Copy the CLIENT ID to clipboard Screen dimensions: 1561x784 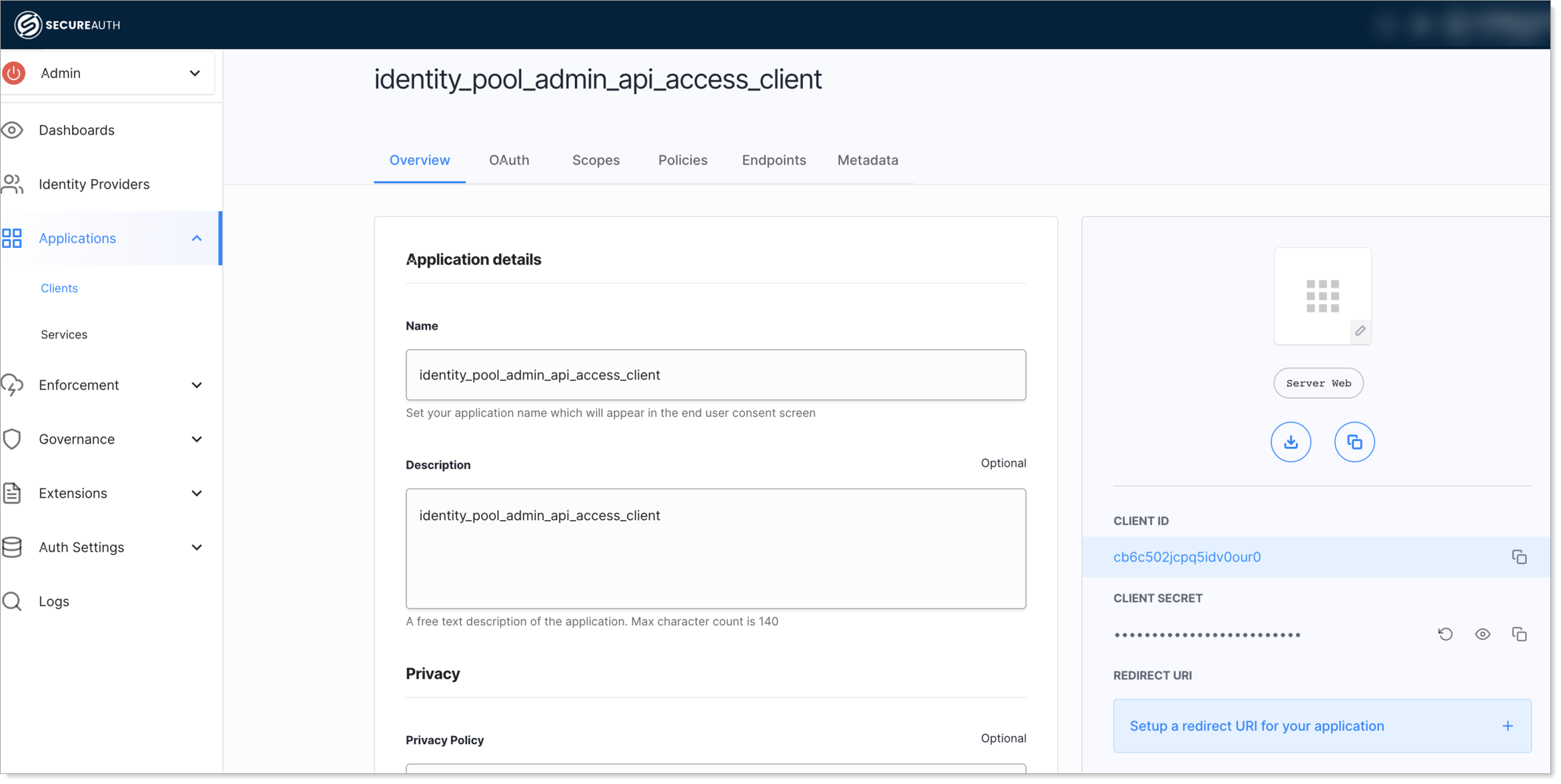1520,557
